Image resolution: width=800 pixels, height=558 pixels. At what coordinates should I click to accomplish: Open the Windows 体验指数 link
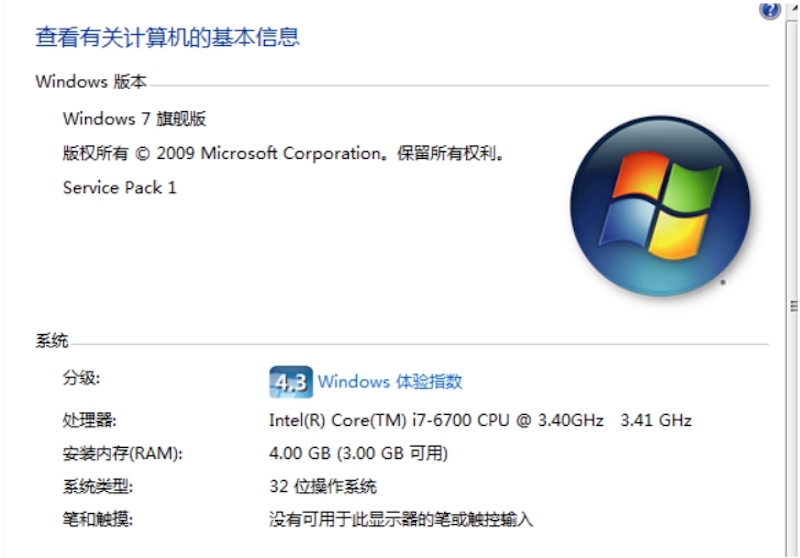[390, 381]
